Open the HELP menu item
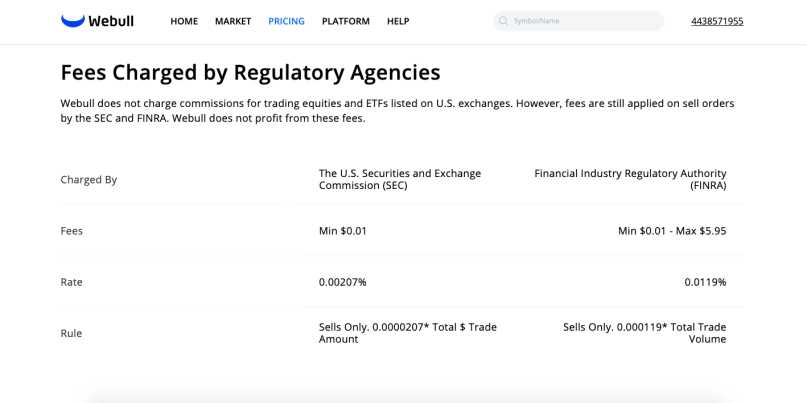 398,21
